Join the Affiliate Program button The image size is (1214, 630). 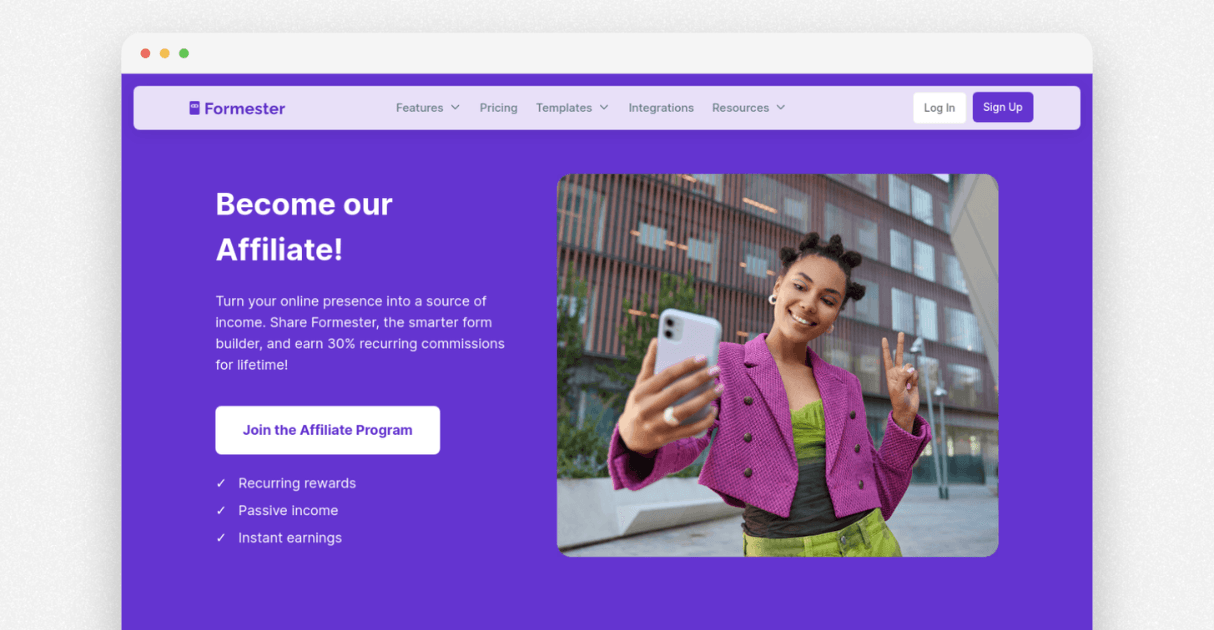click(x=327, y=430)
